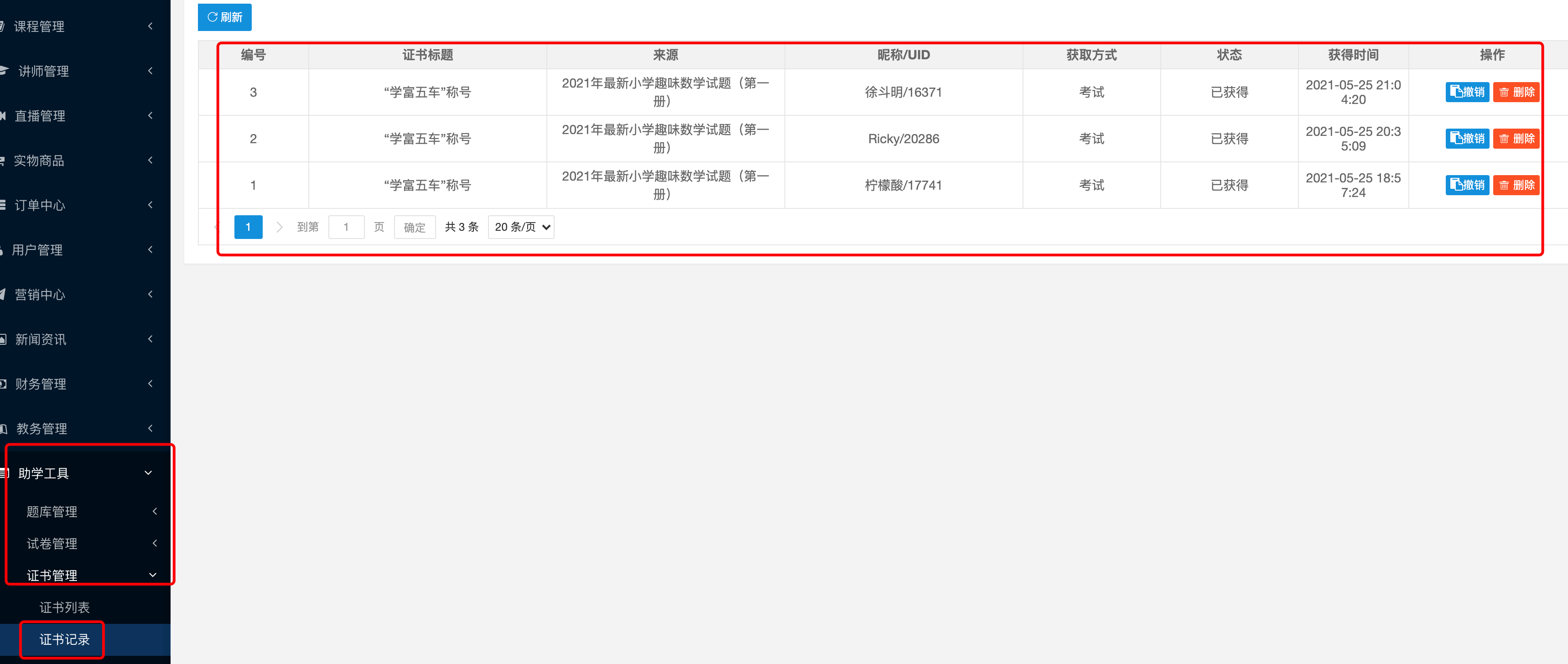Select the Ricky/20286 cell

(x=903, y=139)
